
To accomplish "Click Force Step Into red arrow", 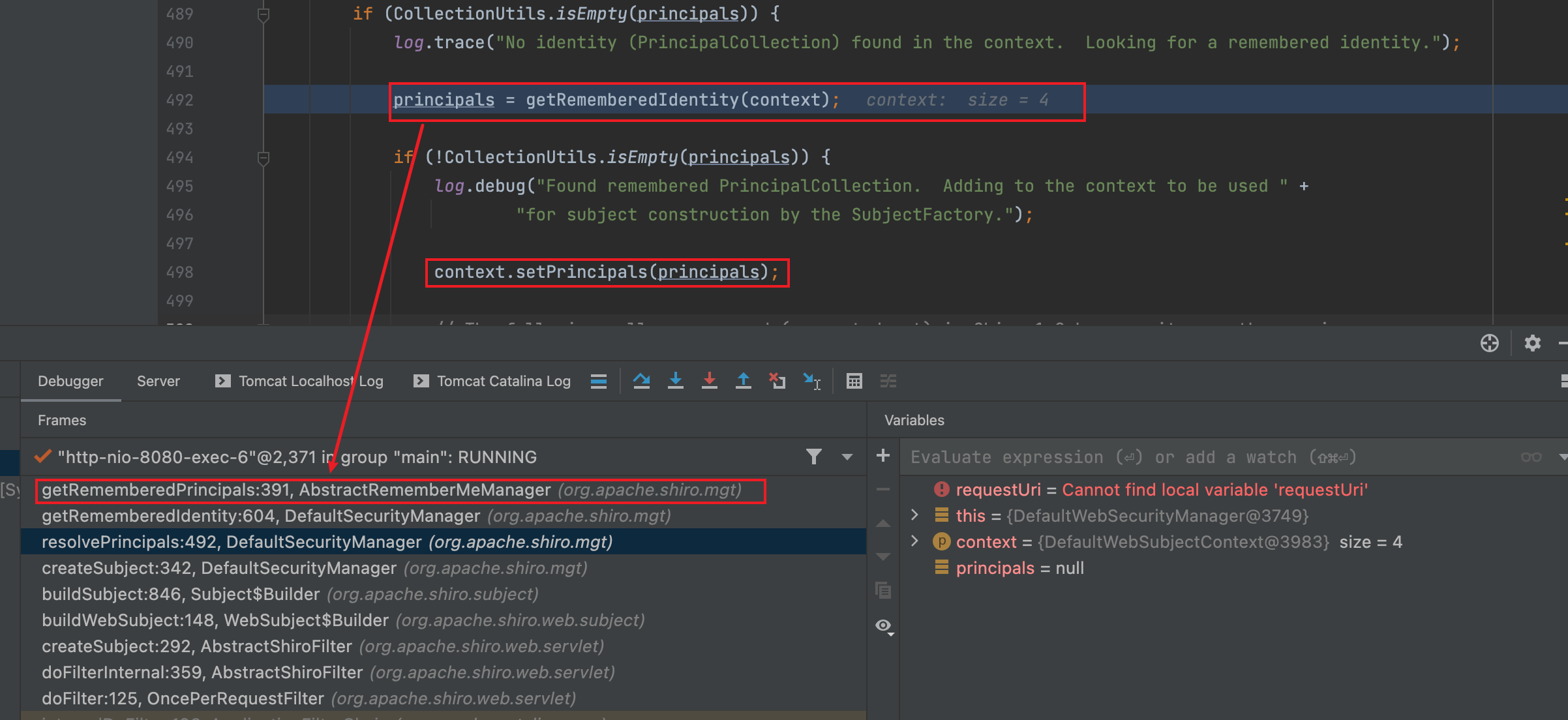I will (710, 381).
